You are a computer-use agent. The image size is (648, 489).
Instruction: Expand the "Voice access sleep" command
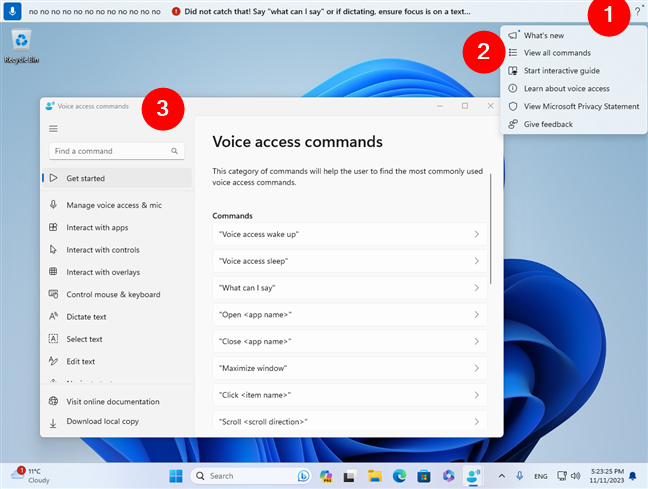[350, 261]
